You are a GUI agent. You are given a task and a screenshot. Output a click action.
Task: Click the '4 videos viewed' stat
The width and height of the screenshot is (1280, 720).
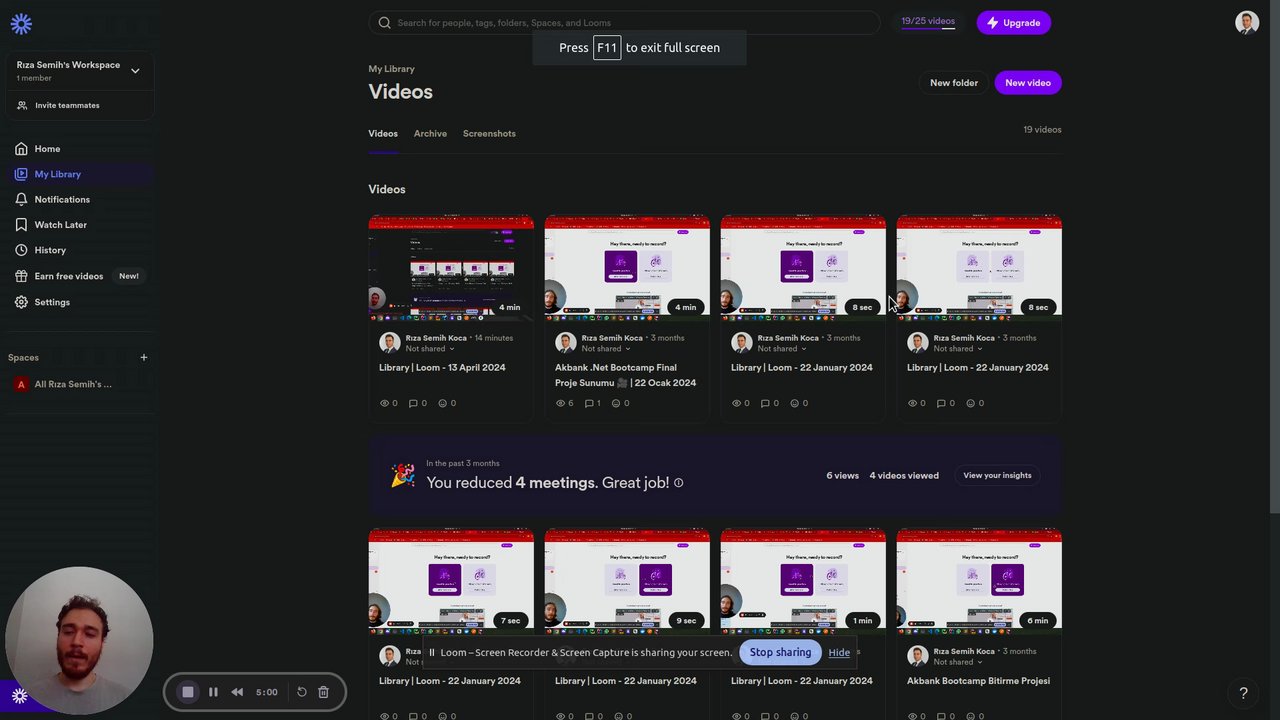point(904,476)
